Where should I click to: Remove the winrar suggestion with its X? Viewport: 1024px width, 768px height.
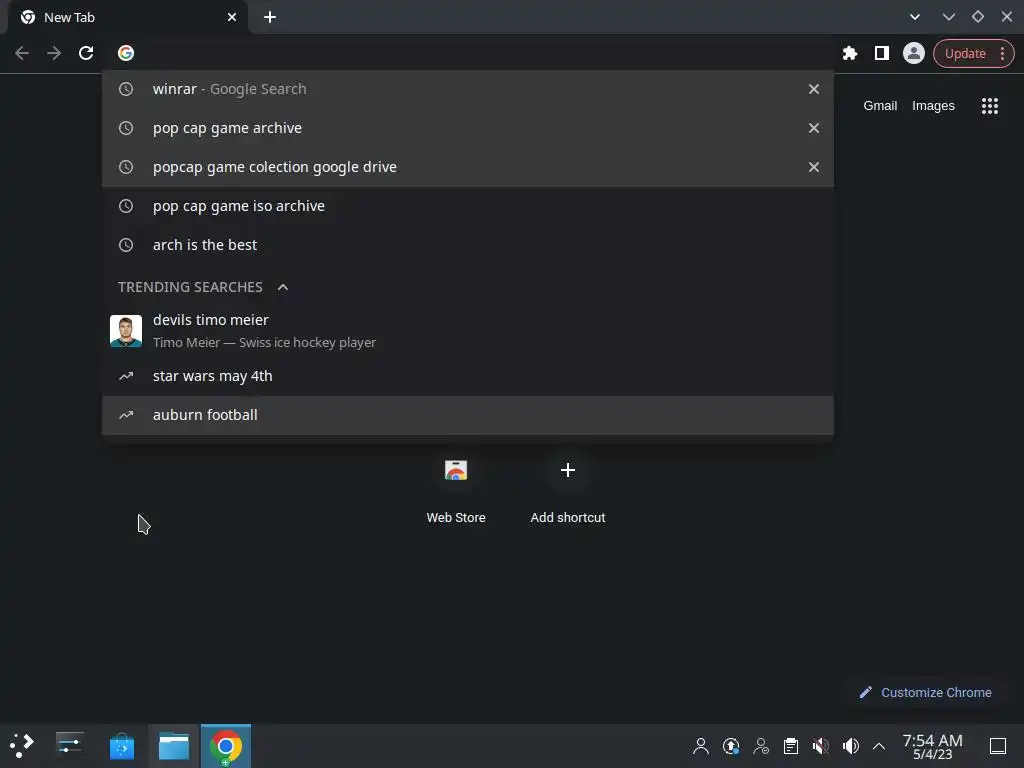pyautogui.click(x=814, y=89)
